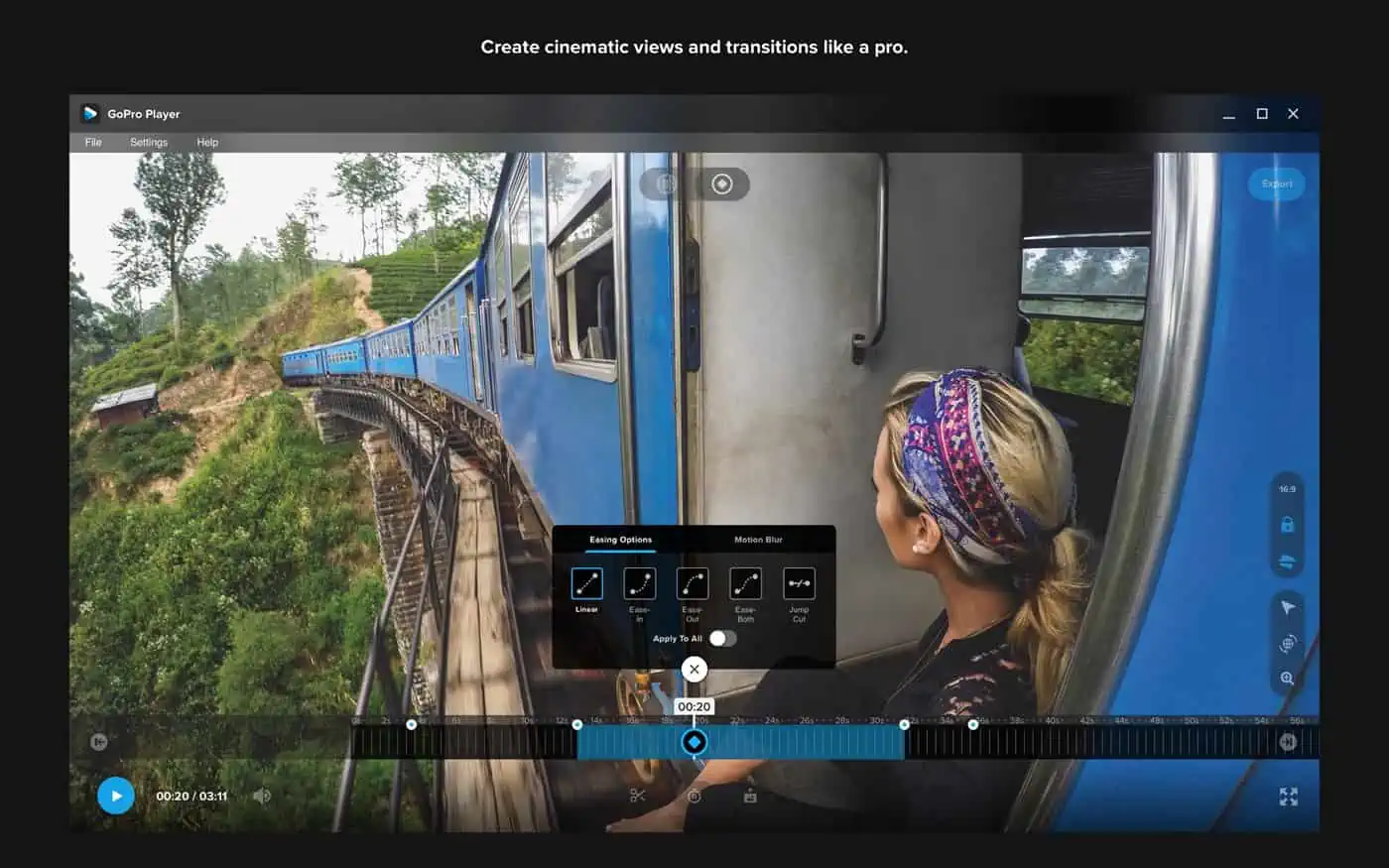Choose the Jump Cut transition icon
The image size is (1389, 868).
tap(799, 583)
